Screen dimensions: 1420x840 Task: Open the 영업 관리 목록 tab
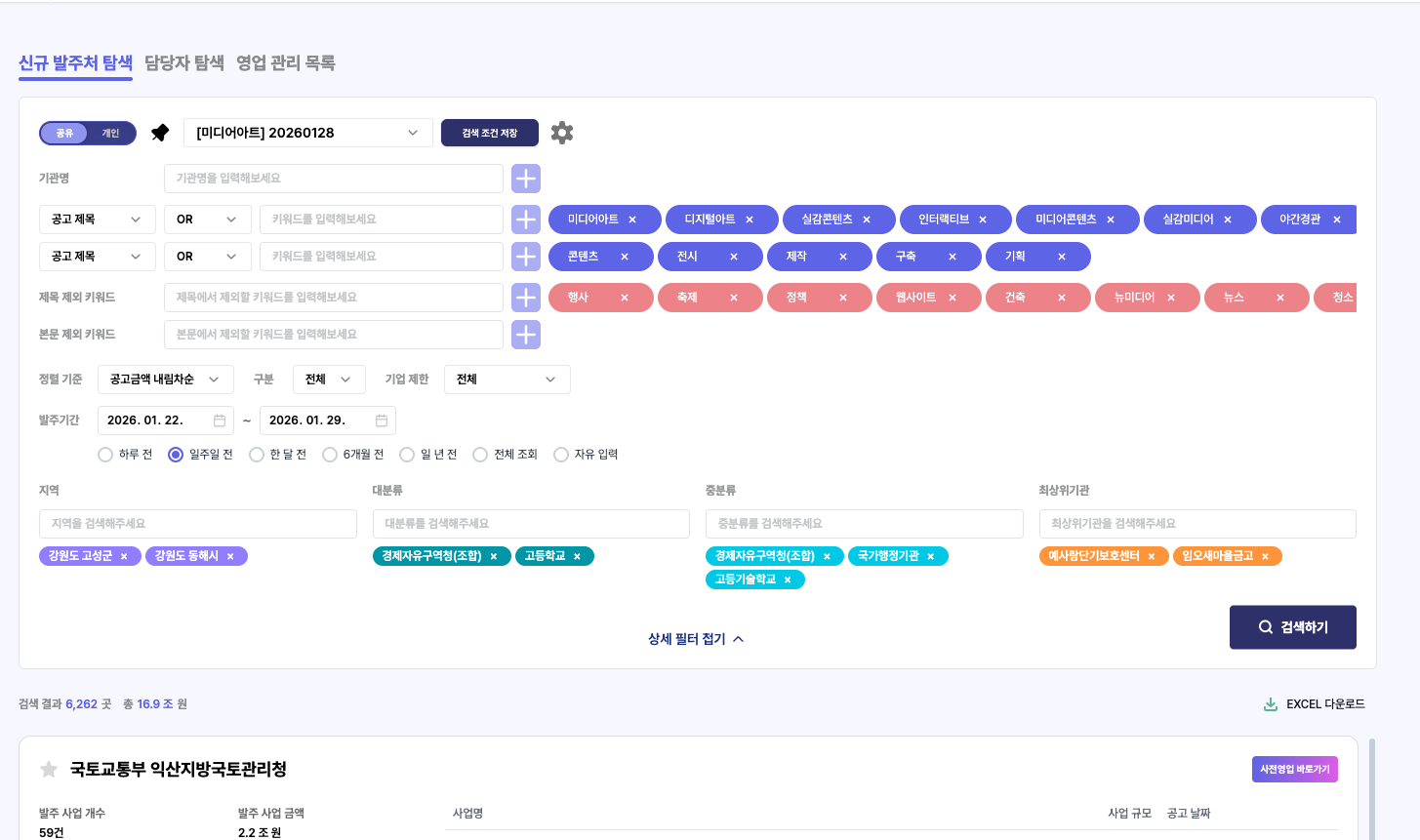click(284, 62)
